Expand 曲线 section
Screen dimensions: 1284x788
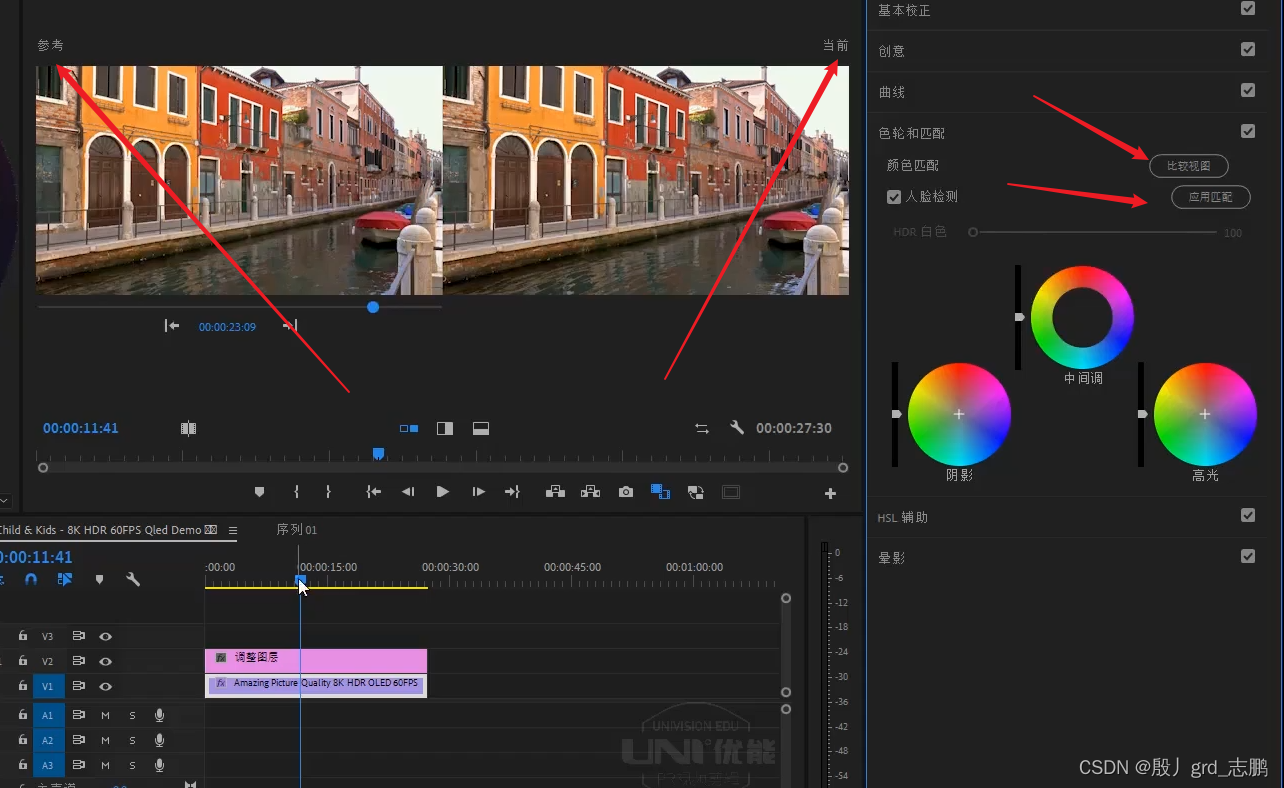pos(892,92)
